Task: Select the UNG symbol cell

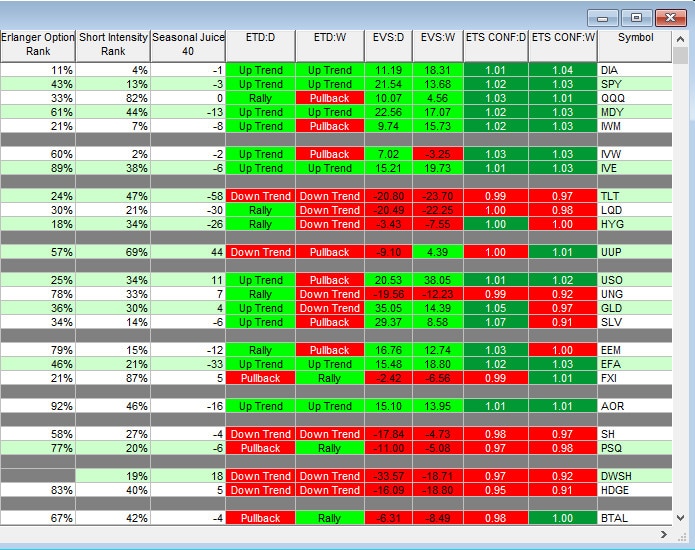Action: 635,294
